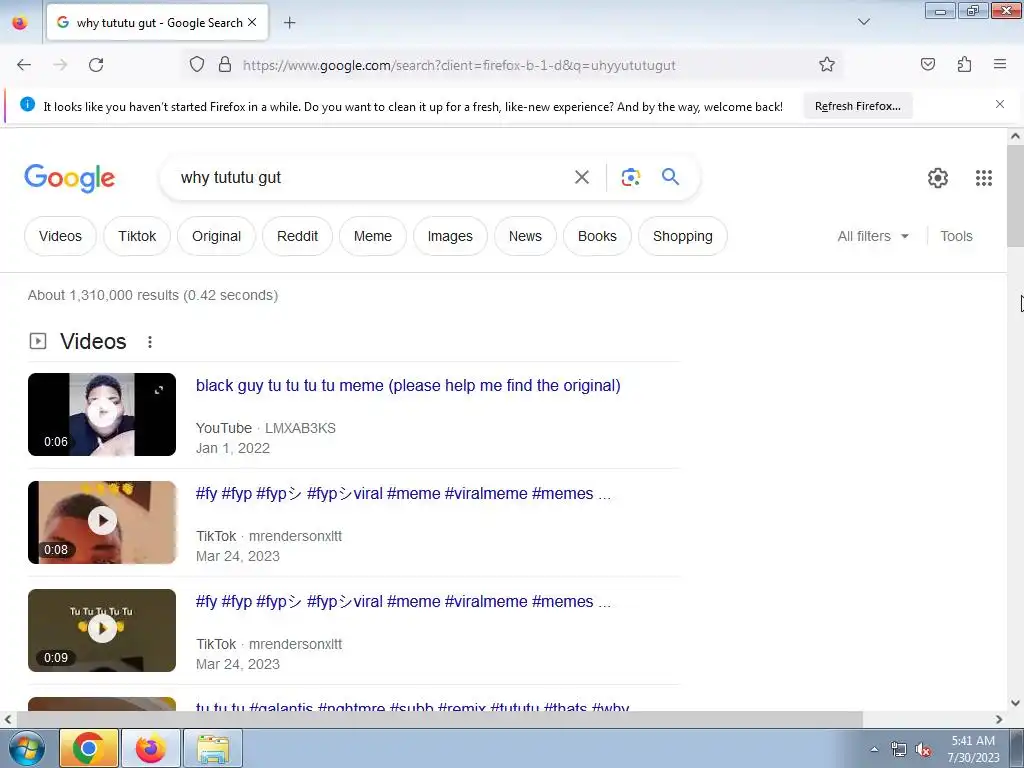Open 'black guy tu tu tu tu meme' link

[408, 385]
